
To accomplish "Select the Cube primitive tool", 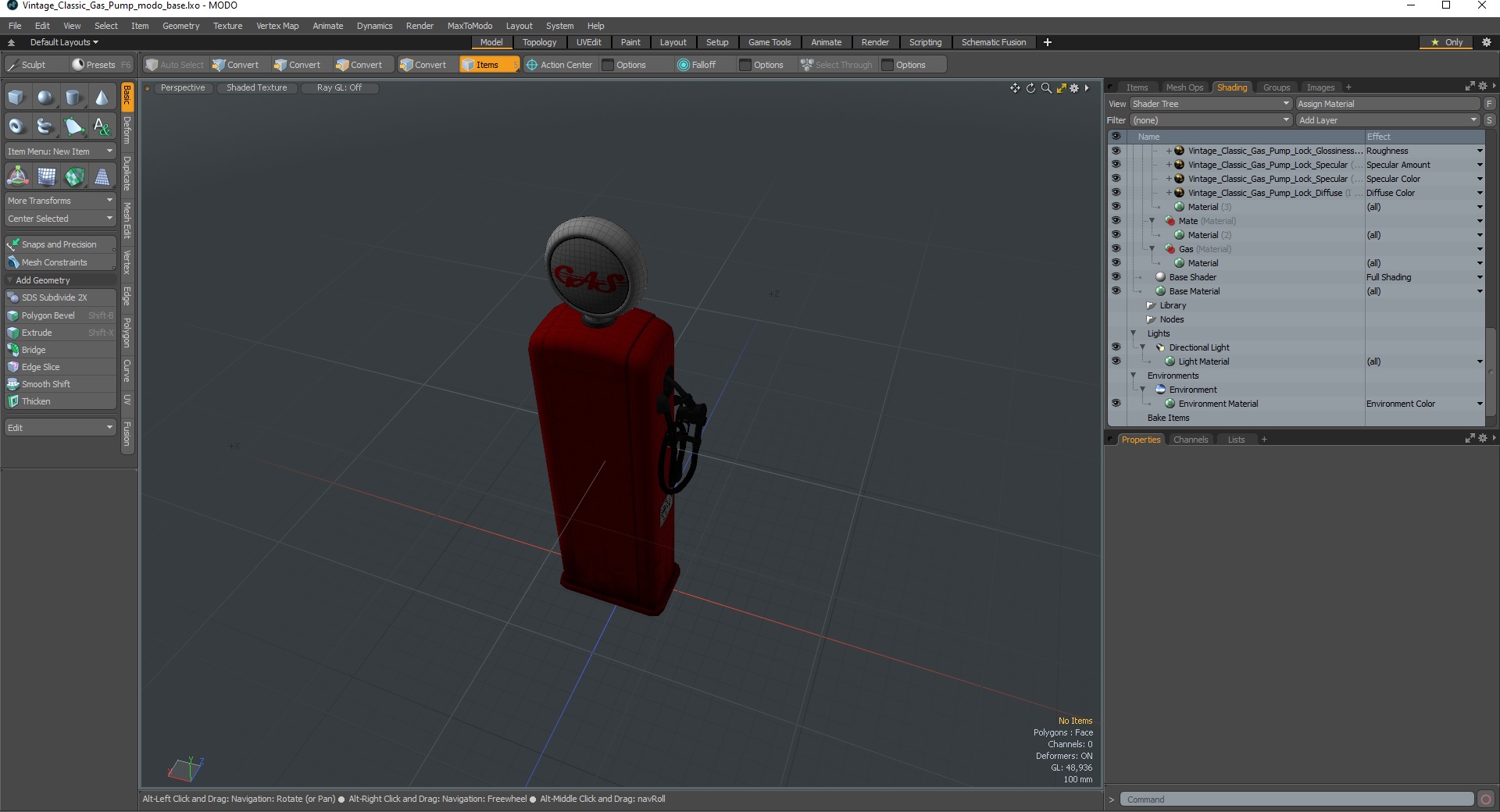I will click(x=16, y=98).
